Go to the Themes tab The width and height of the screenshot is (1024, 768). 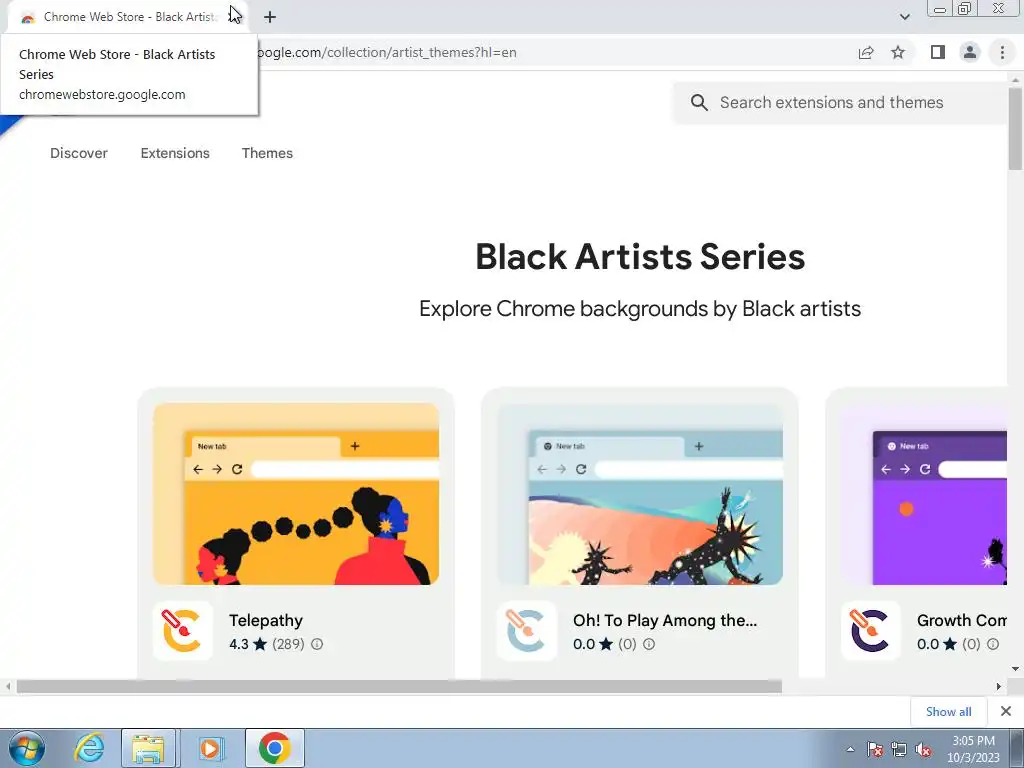(267, 153)
